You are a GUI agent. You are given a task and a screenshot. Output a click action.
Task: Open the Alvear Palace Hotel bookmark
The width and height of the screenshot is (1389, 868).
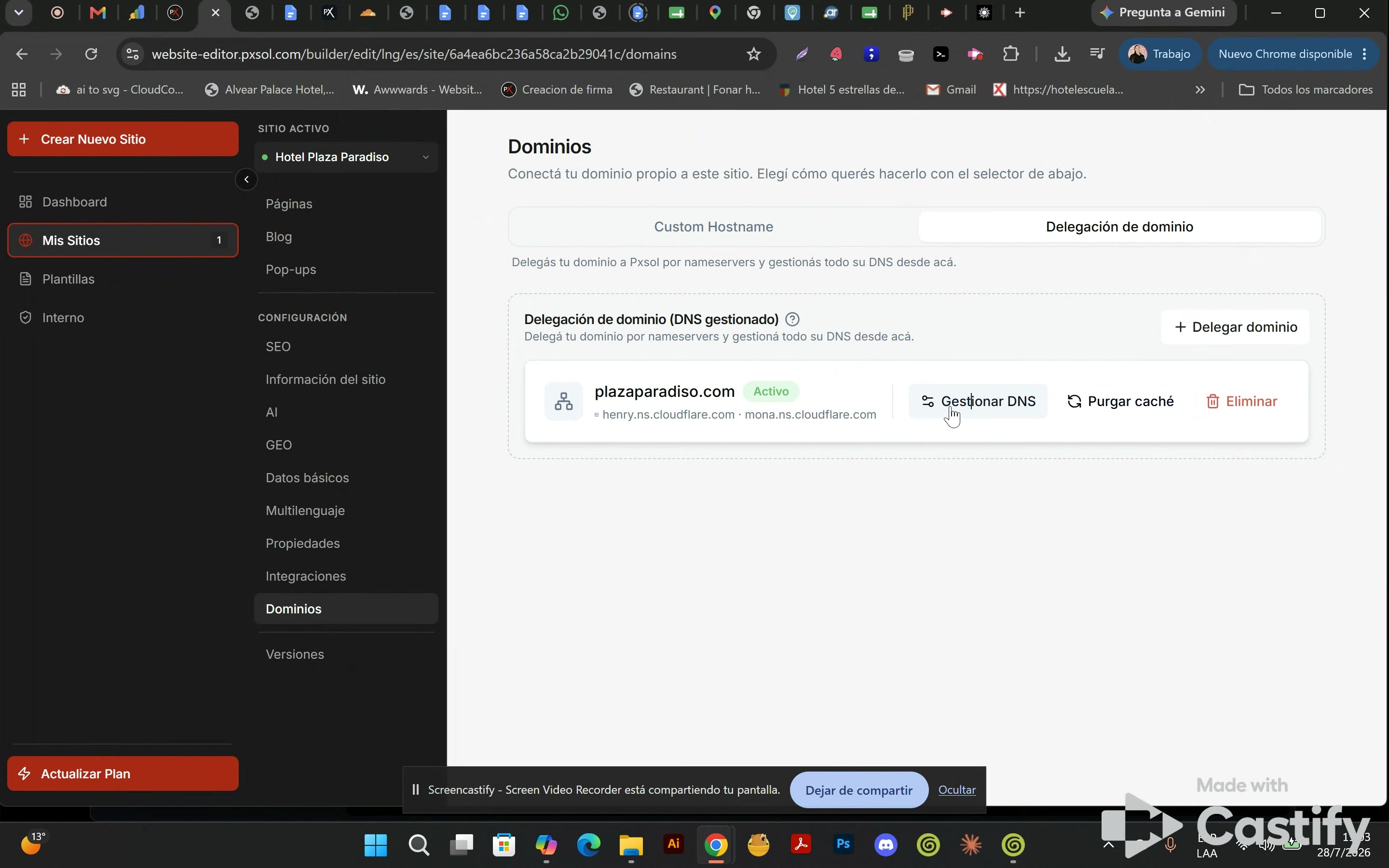point(270,90)
